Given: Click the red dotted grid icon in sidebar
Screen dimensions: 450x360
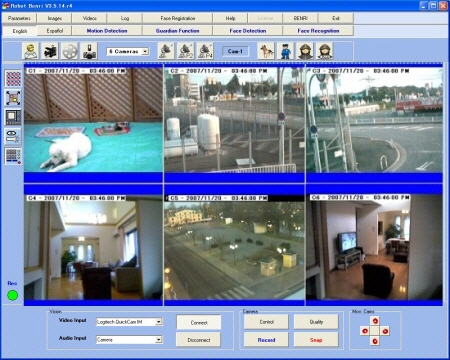Looking at the screenshot, I should tap(13, 79).
